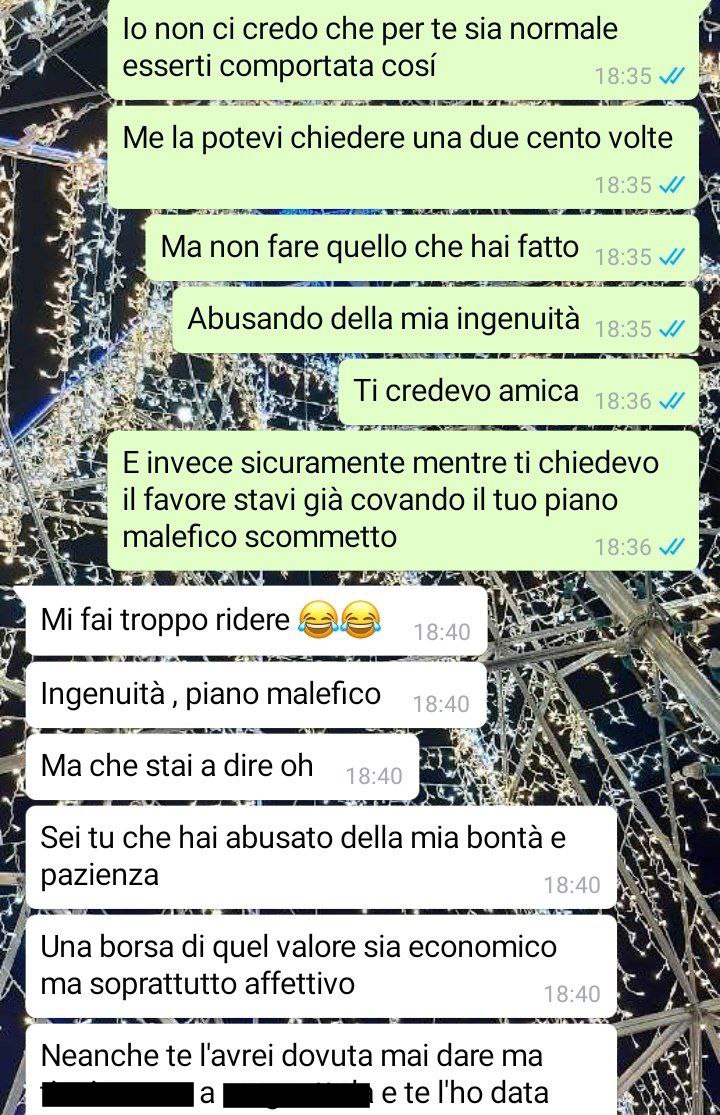Click the read ticks on 'piano malefico scommetto' message
720x1115 pixels.
[672, 546]
